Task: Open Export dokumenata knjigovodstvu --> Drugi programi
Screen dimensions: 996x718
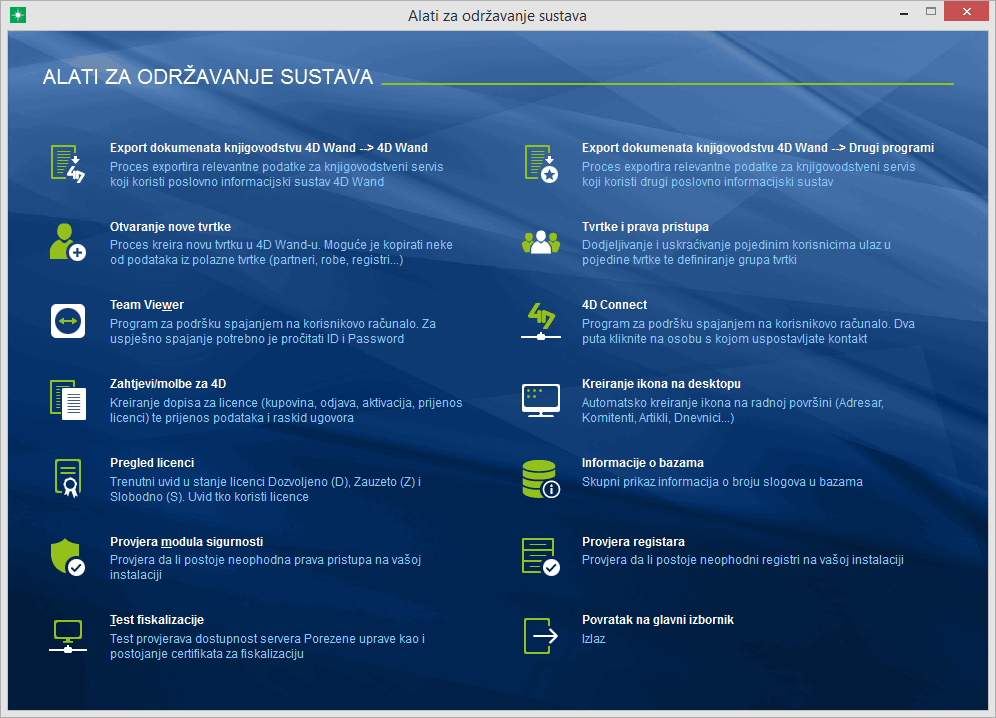Action: coord(758,147)
